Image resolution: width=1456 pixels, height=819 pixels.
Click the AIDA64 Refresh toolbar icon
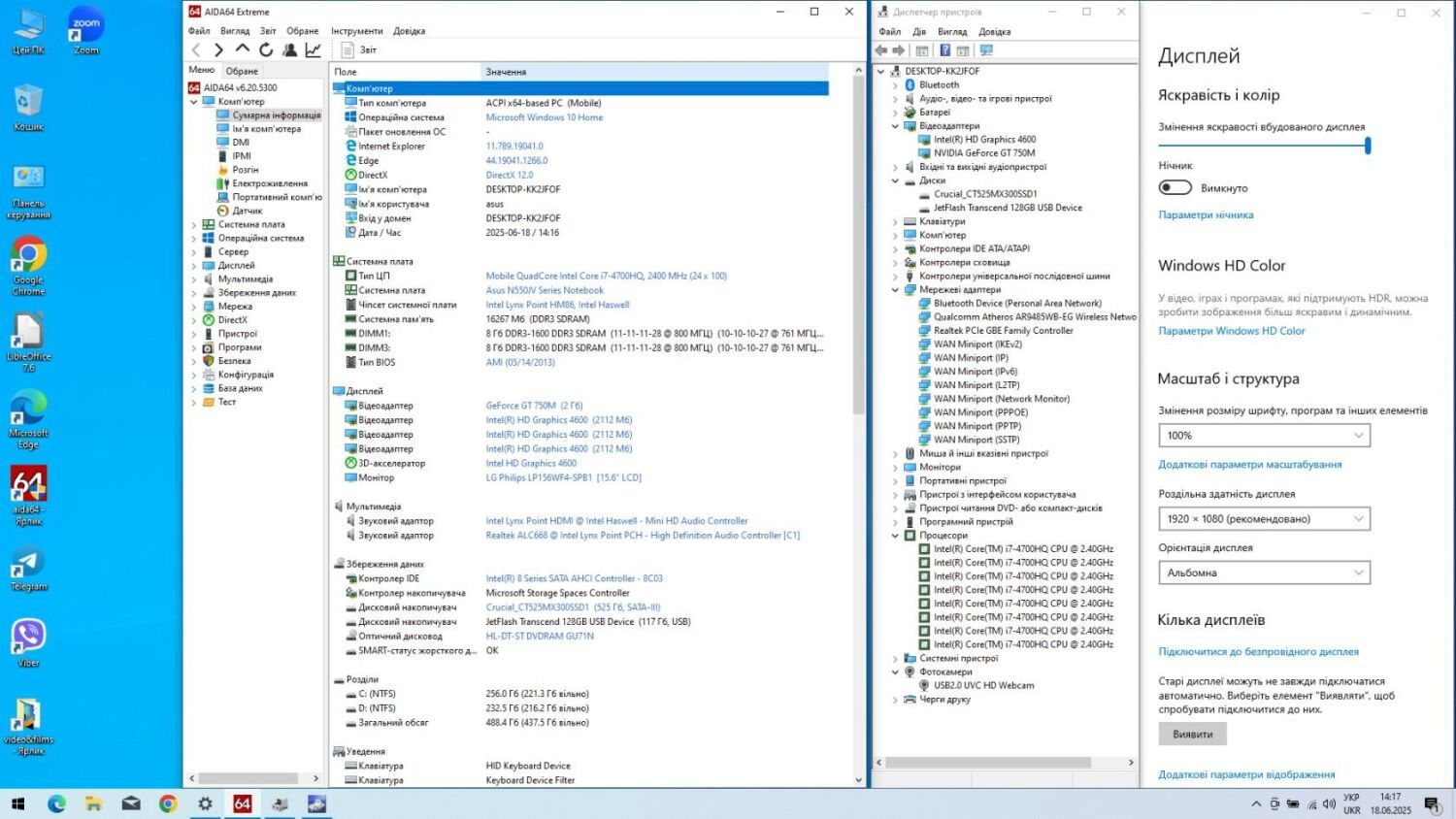(x=266, y=49)
